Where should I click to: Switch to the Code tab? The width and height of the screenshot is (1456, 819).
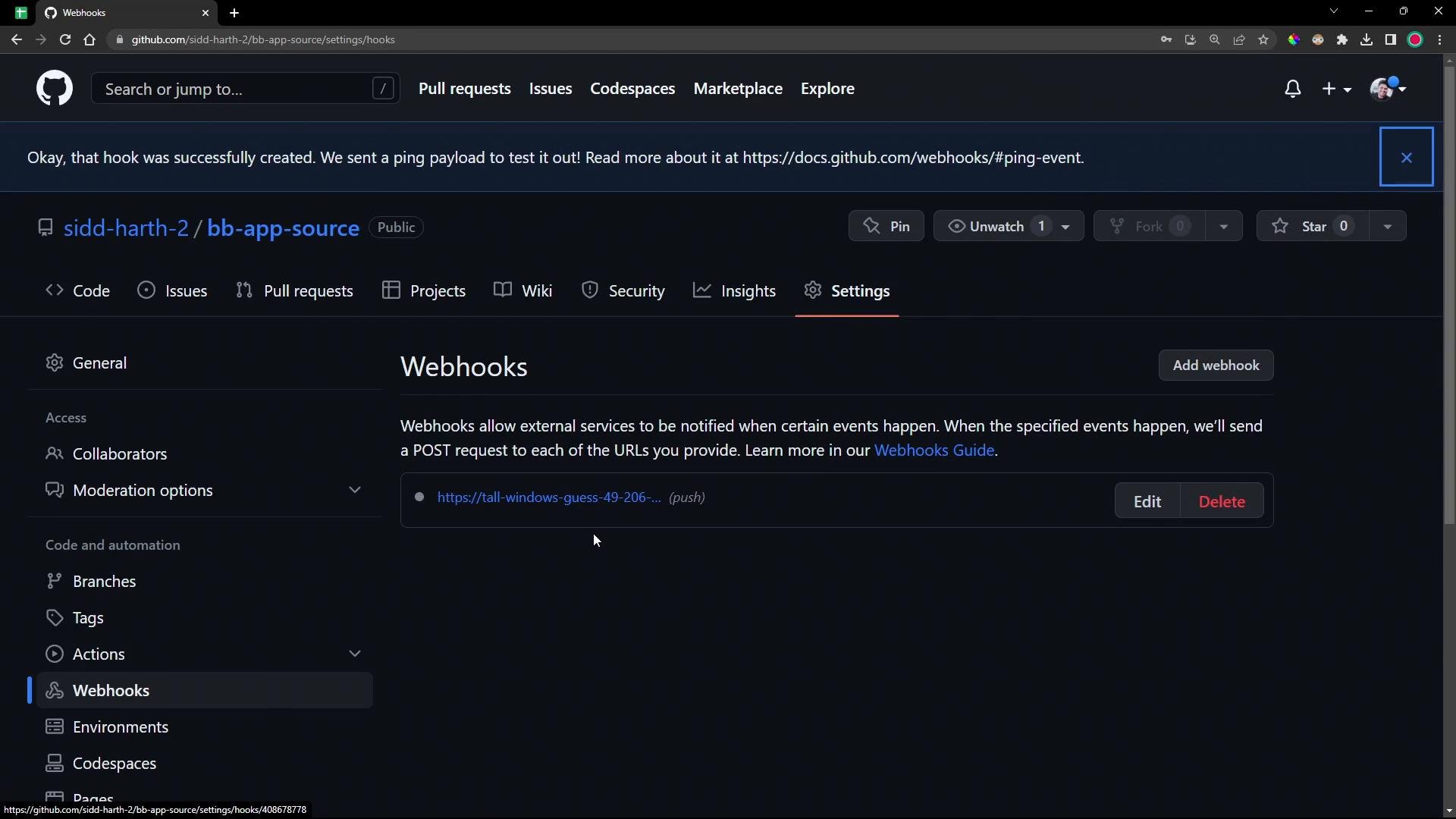point(77,290)
